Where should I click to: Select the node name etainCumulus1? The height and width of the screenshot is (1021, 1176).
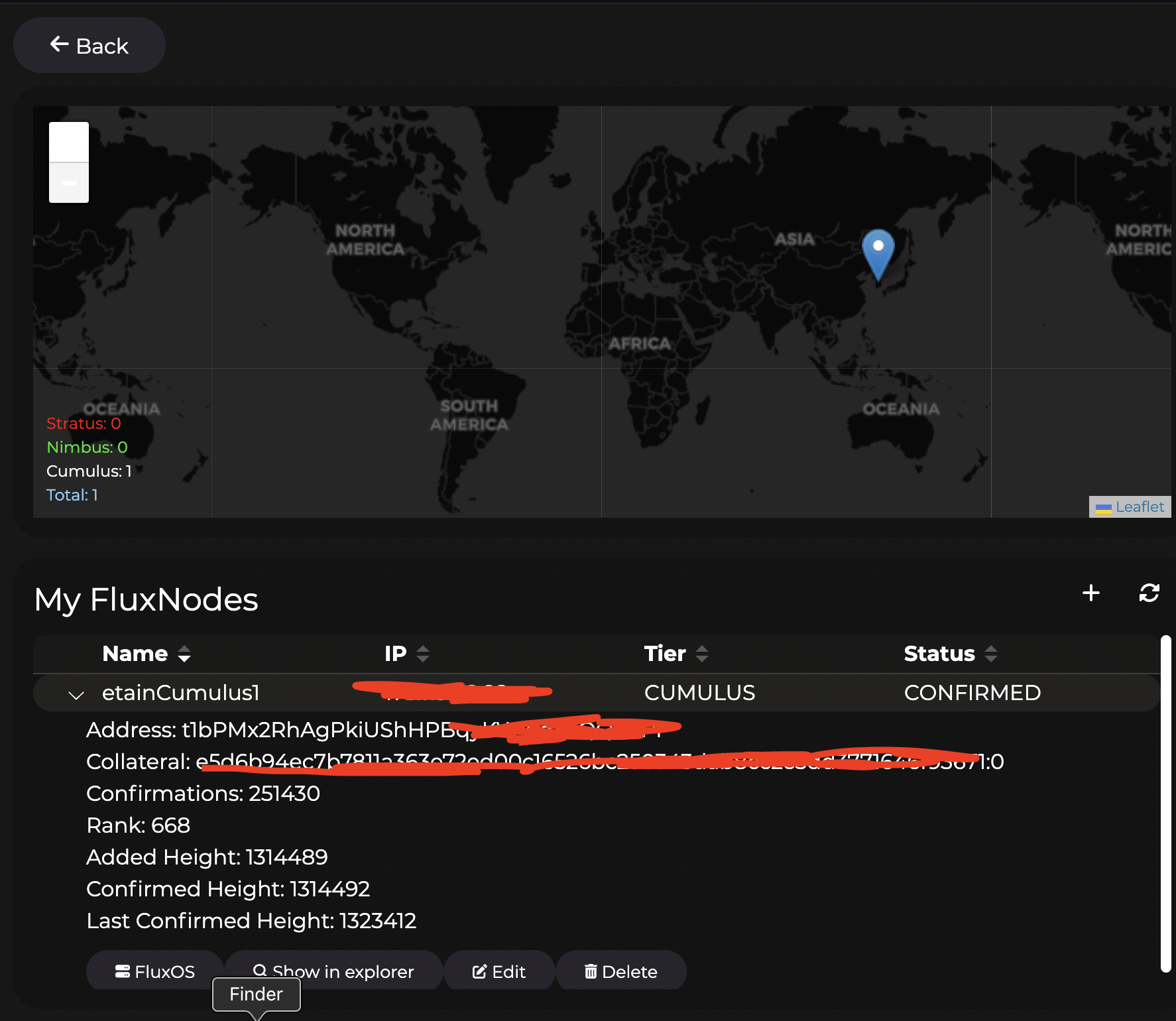pos(180,693)
